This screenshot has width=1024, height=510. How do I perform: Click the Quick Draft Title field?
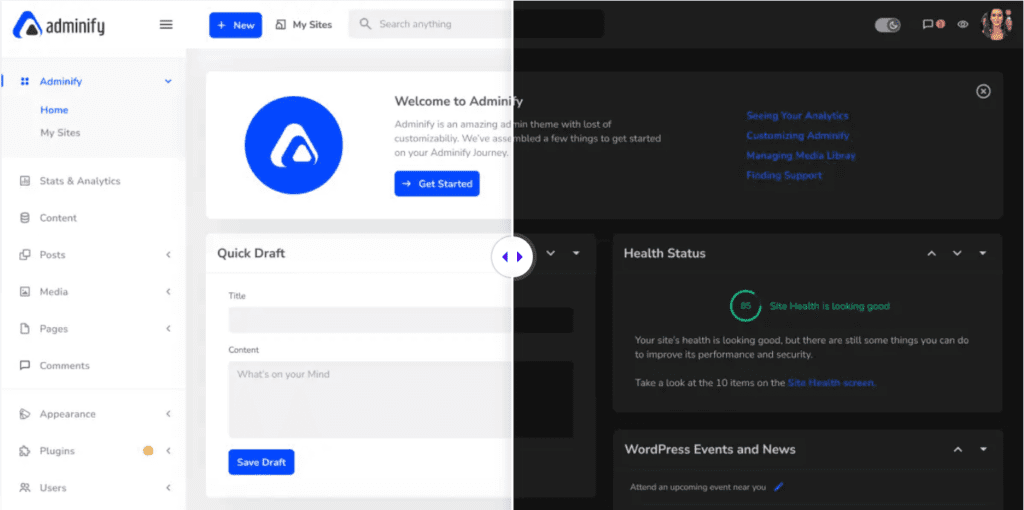(x=401, y=321)
